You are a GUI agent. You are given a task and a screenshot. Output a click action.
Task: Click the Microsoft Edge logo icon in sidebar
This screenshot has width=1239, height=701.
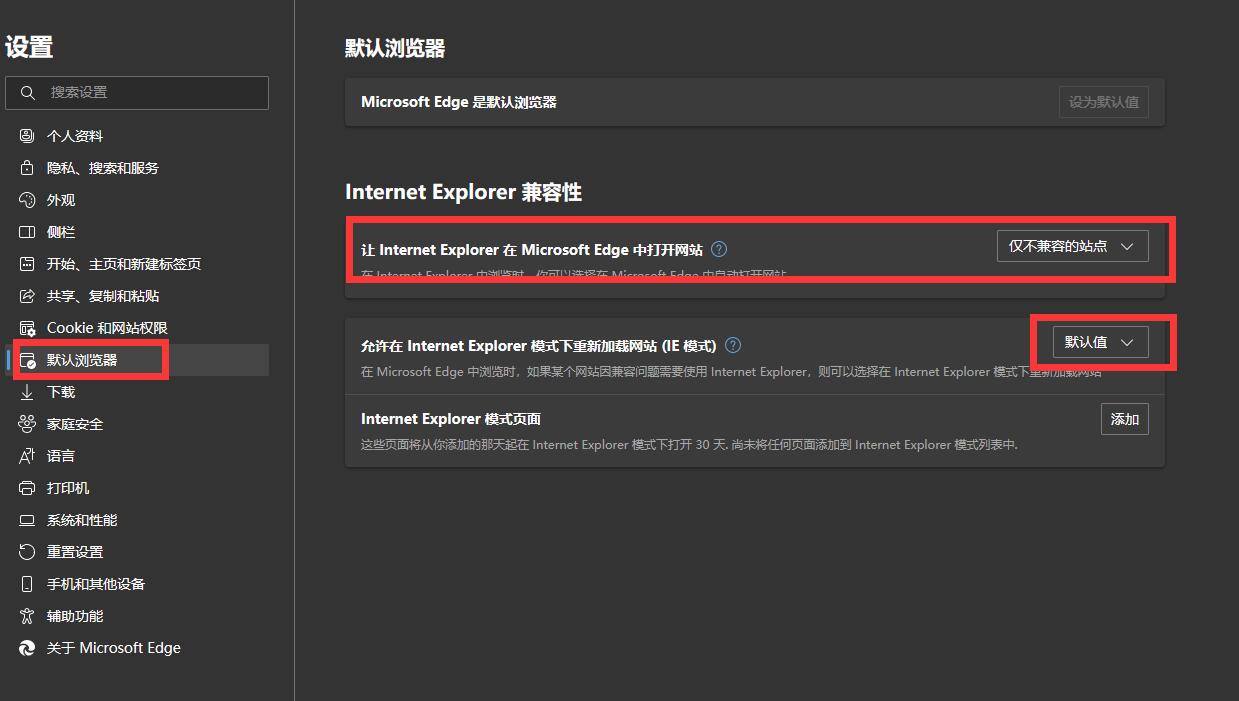[x=27, y=648]
